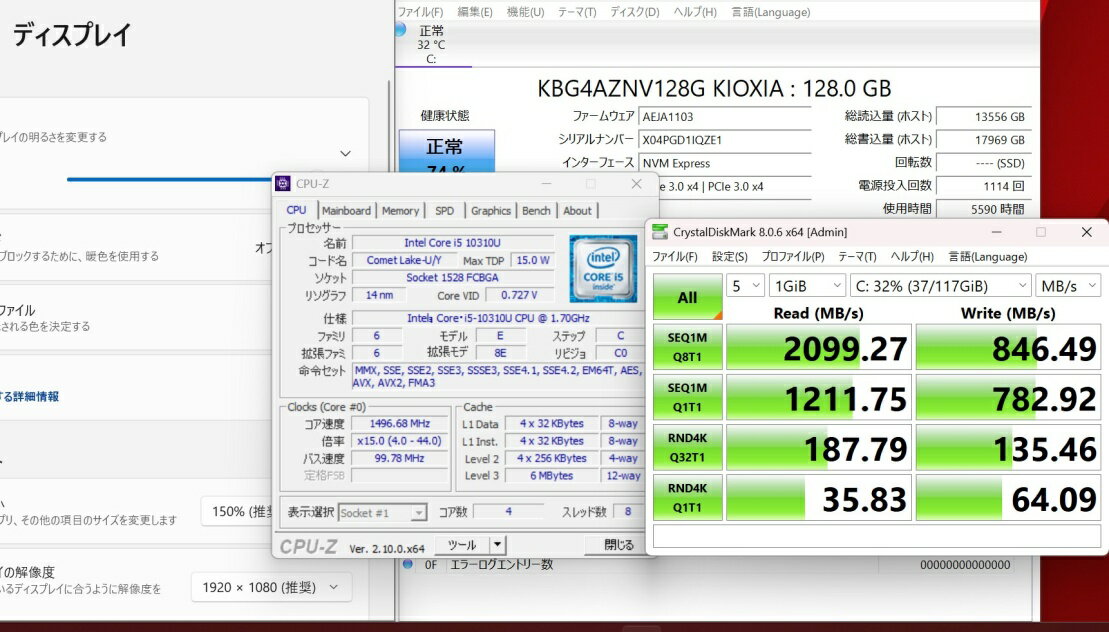Expand the brightness section chevron

[345, 154]
